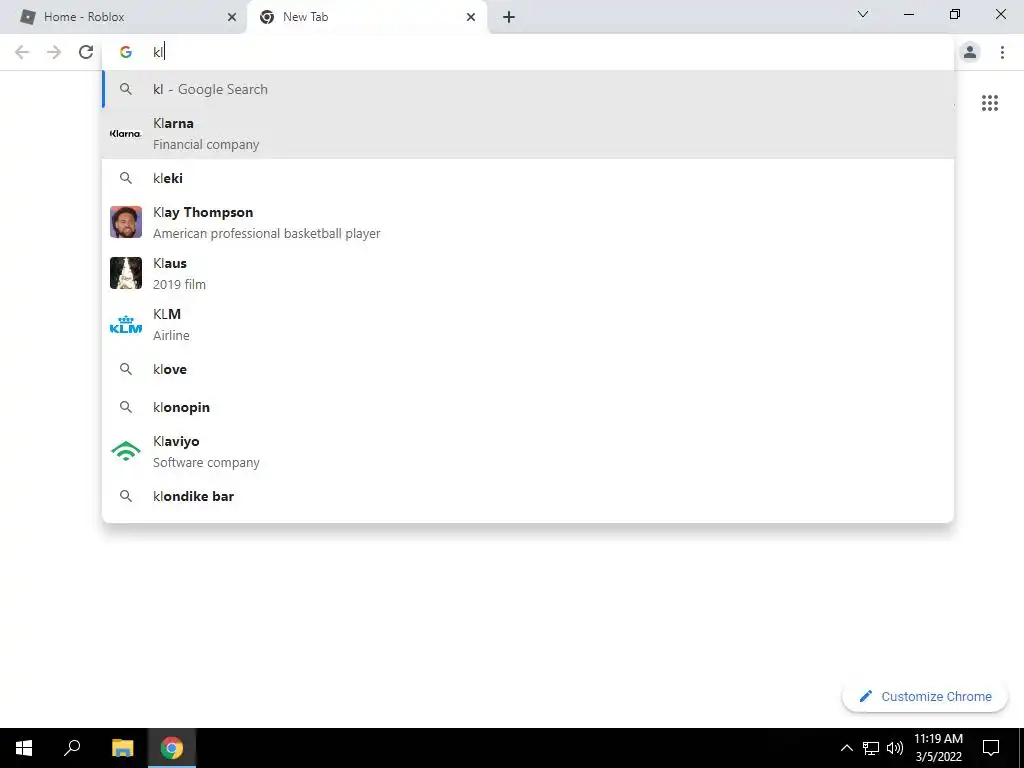This screenshot has width=1024, height=768.
Task: Close the New Tab tab
Action: click(x=471, y=17)
